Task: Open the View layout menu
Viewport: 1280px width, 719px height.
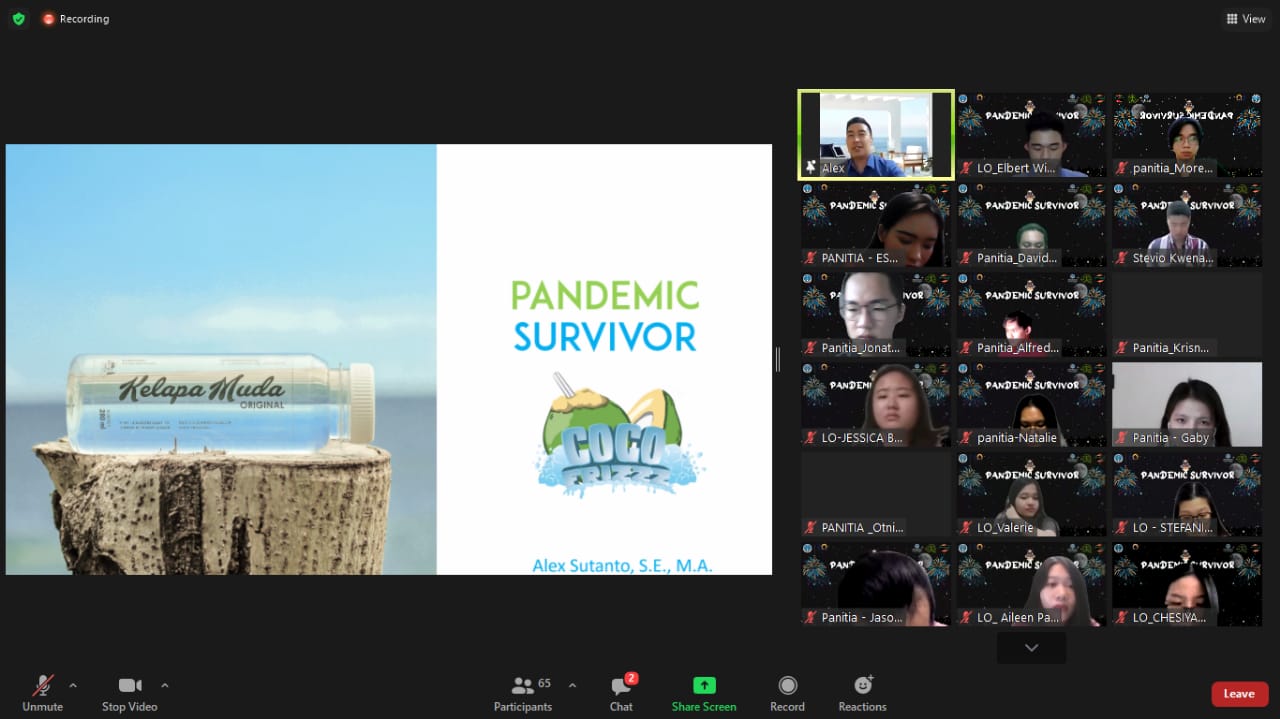Action: (x=1246, y=19)
